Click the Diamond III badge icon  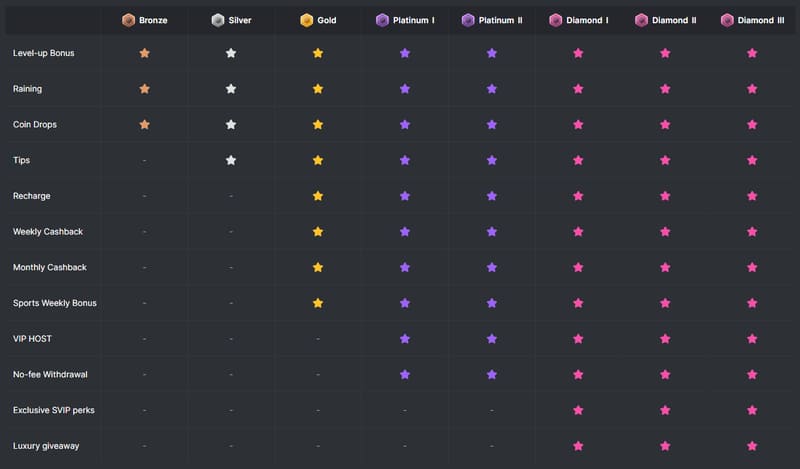(727, 20)
